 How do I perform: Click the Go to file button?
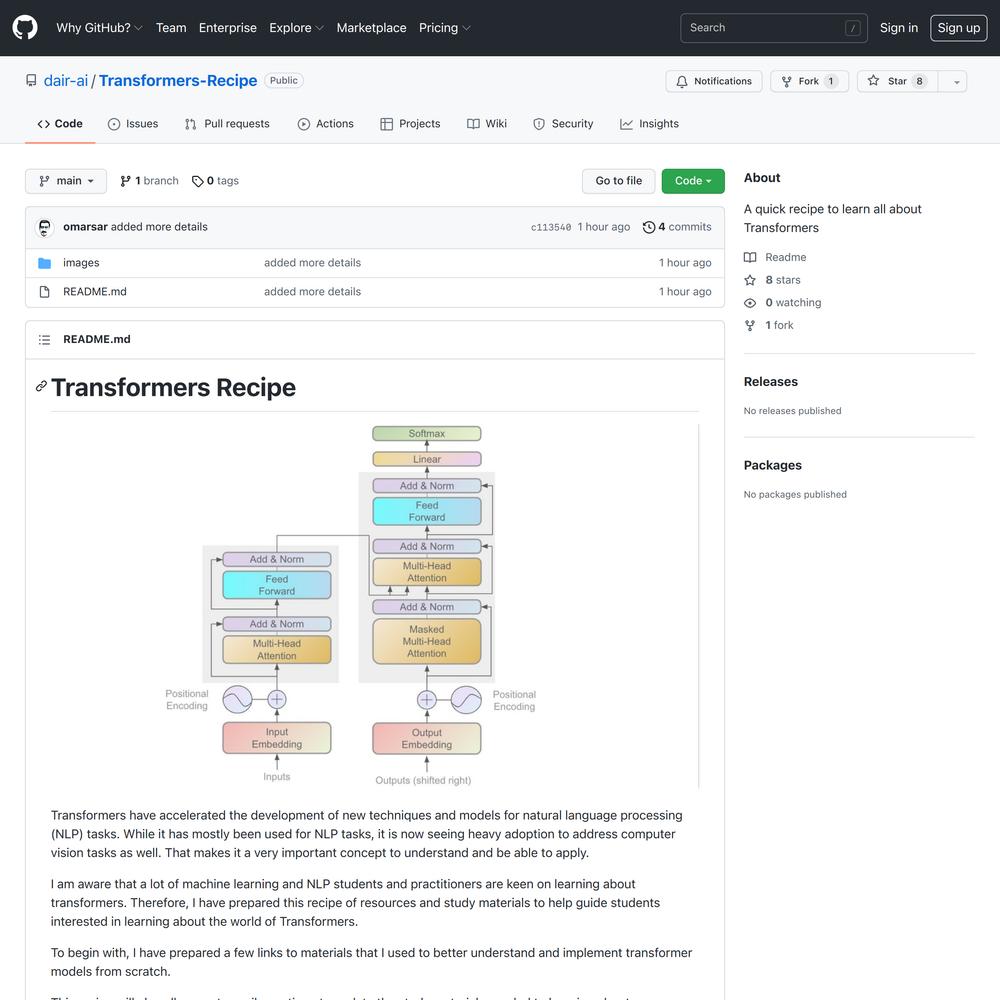point(619,181)
